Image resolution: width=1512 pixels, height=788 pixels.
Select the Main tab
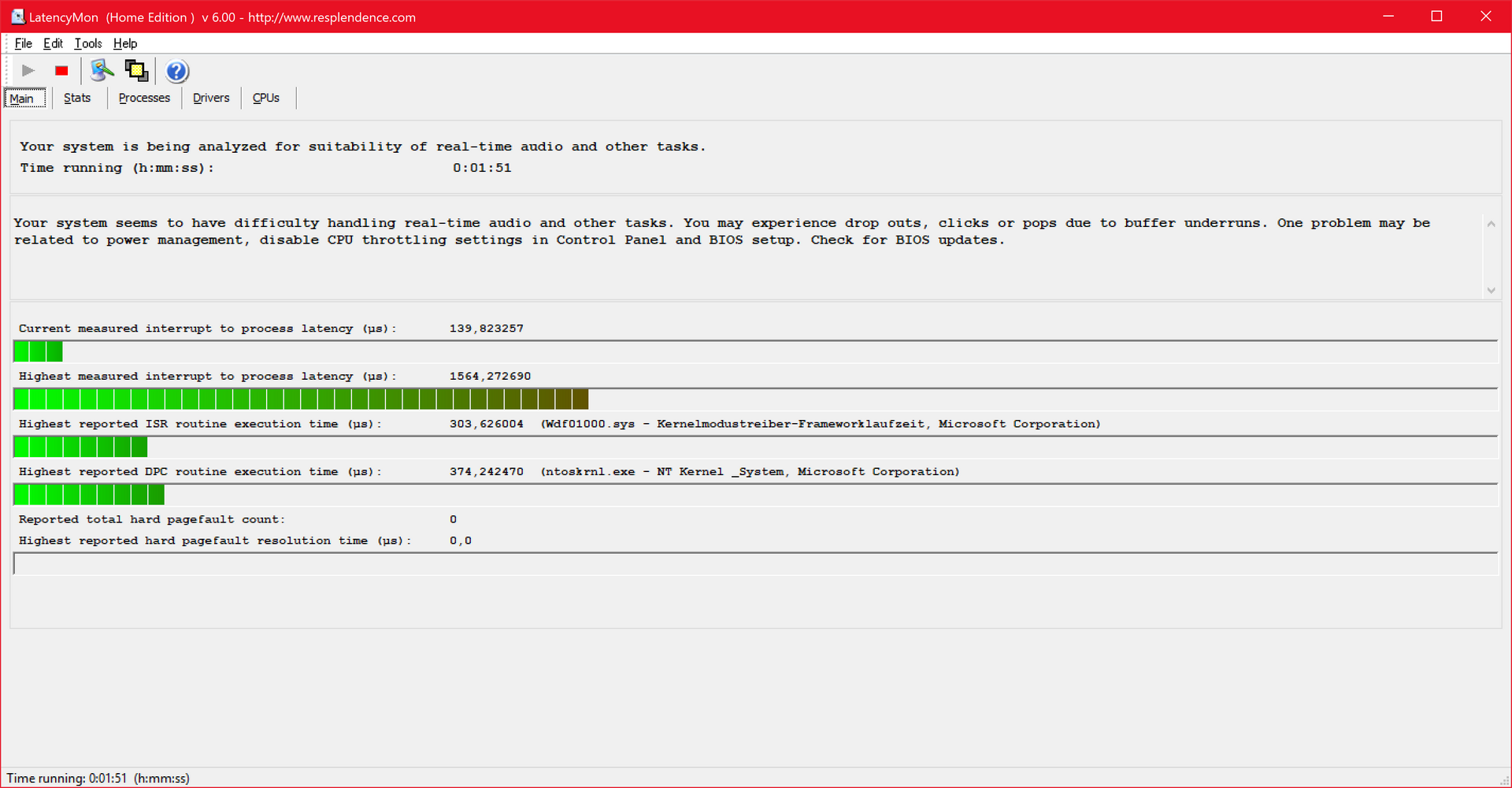coord(26,98)
